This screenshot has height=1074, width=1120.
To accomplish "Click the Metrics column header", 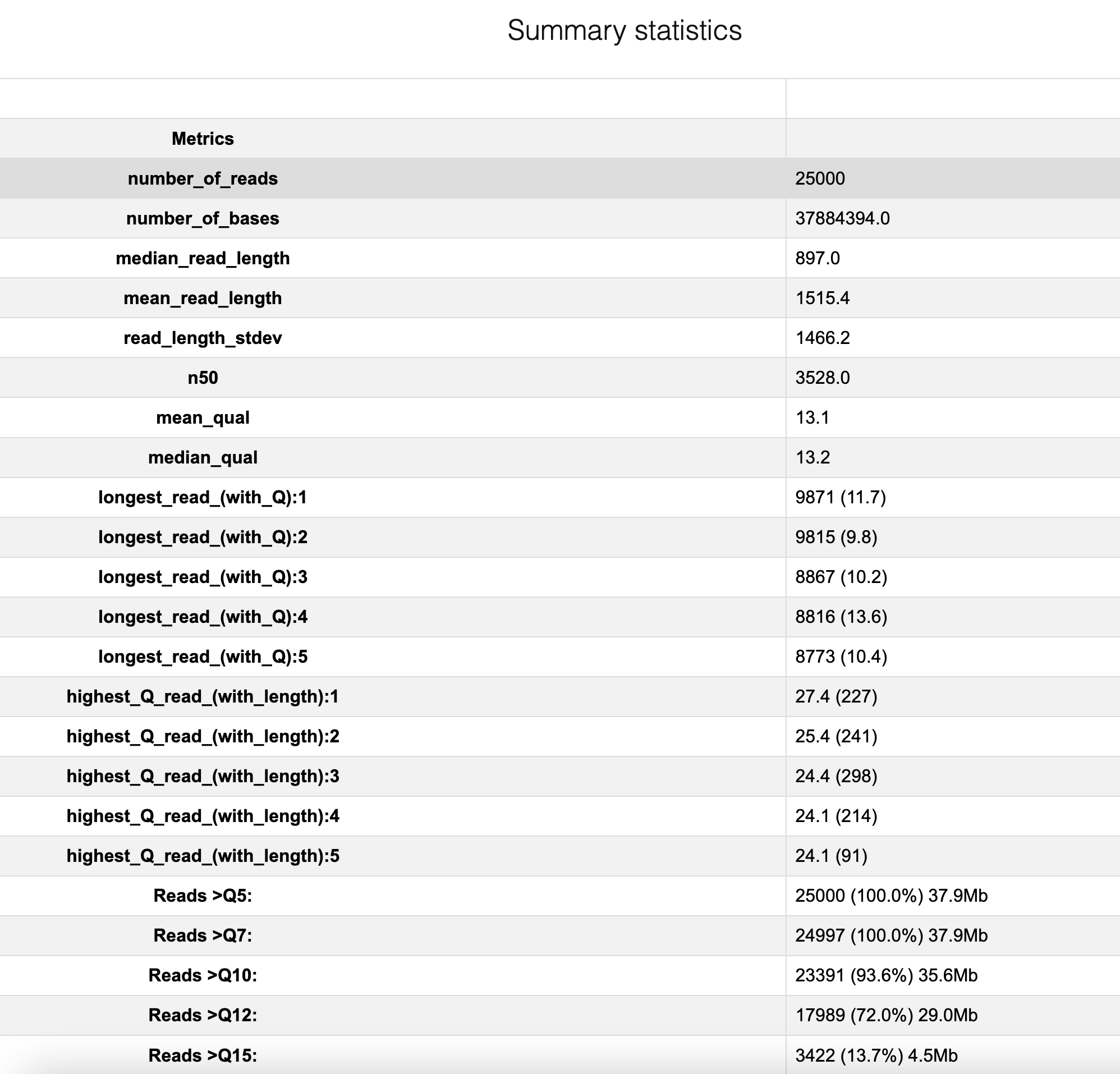I will coord(203,139).
